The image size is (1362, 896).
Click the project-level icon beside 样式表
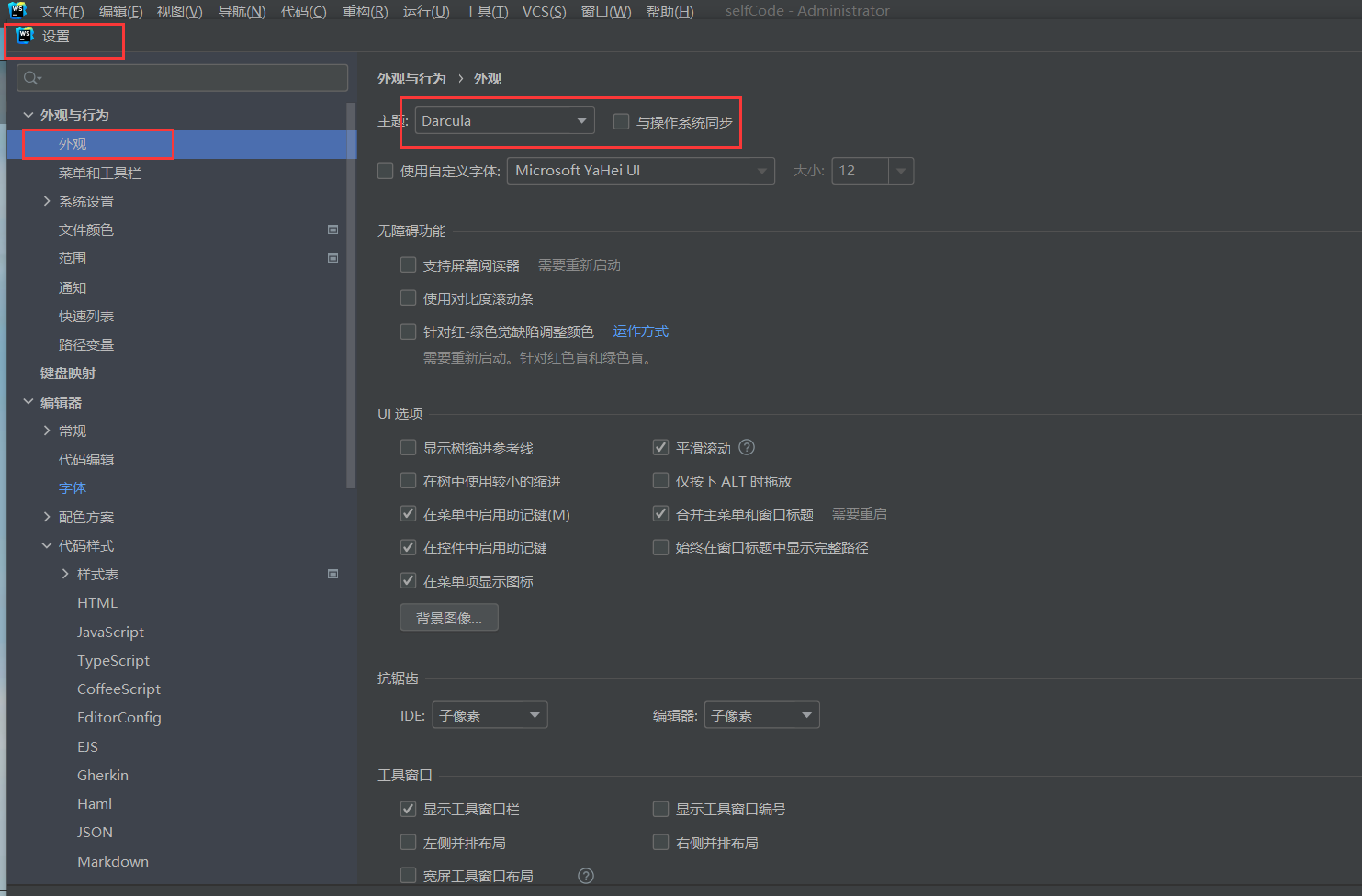pyautogui.click(x=332, y=574)
